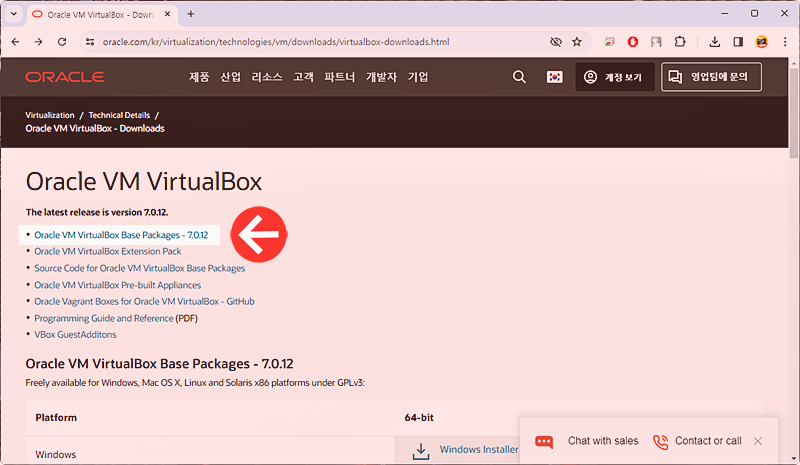
Task: Bookmark this page with the star icon
Action: 577,42
